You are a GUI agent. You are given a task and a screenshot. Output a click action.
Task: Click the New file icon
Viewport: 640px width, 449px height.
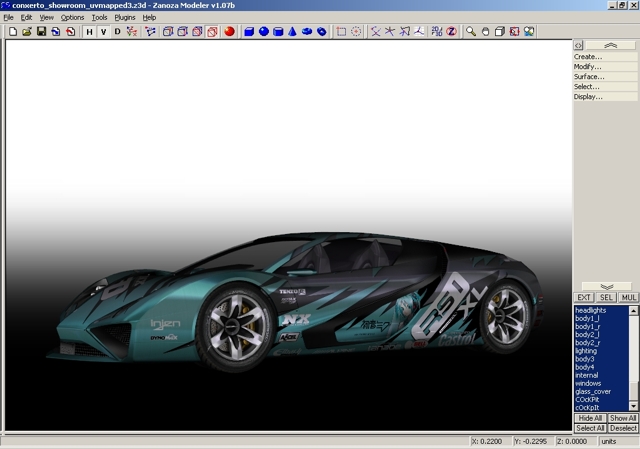[12, 32]
